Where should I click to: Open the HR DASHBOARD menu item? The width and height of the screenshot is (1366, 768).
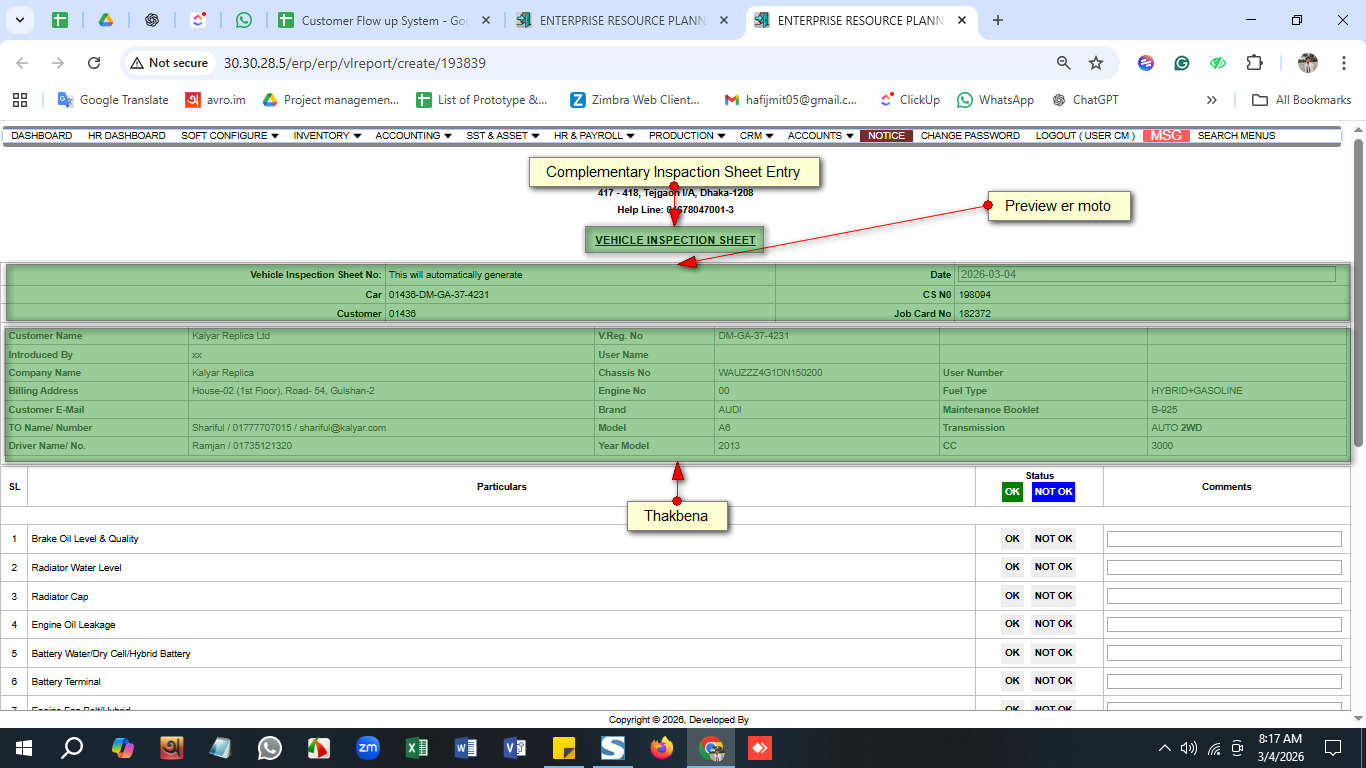point(126,136)
